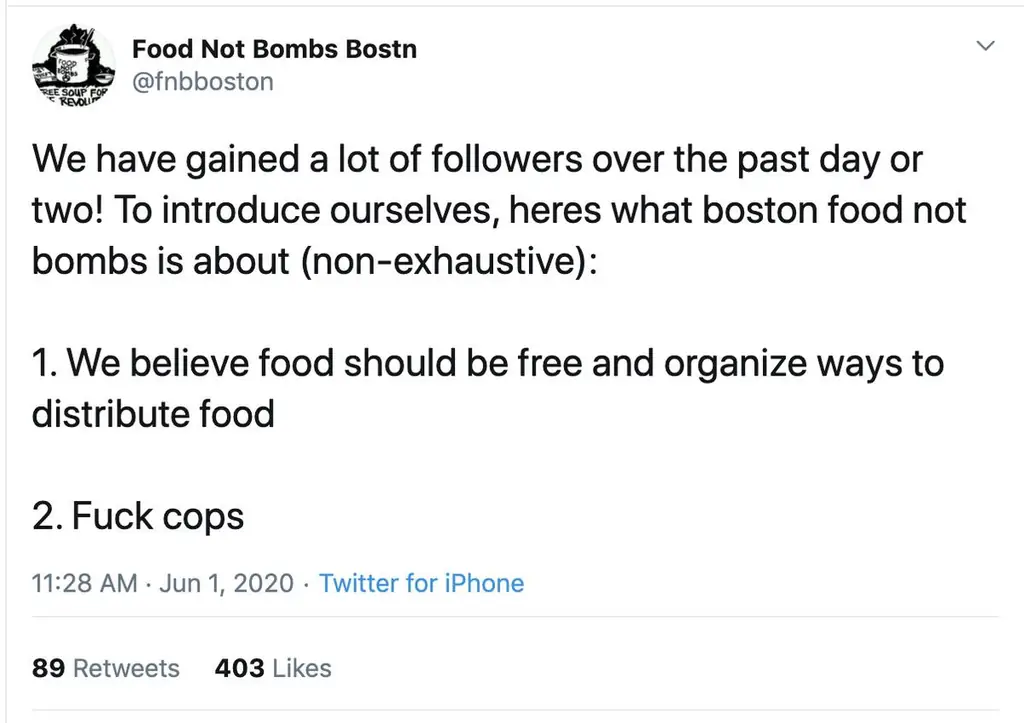Click the 'distribute food' line of text
Image resolution: width=1024 pixels, height=723 pixels.
pyautogui.click(x=153, y=414)
